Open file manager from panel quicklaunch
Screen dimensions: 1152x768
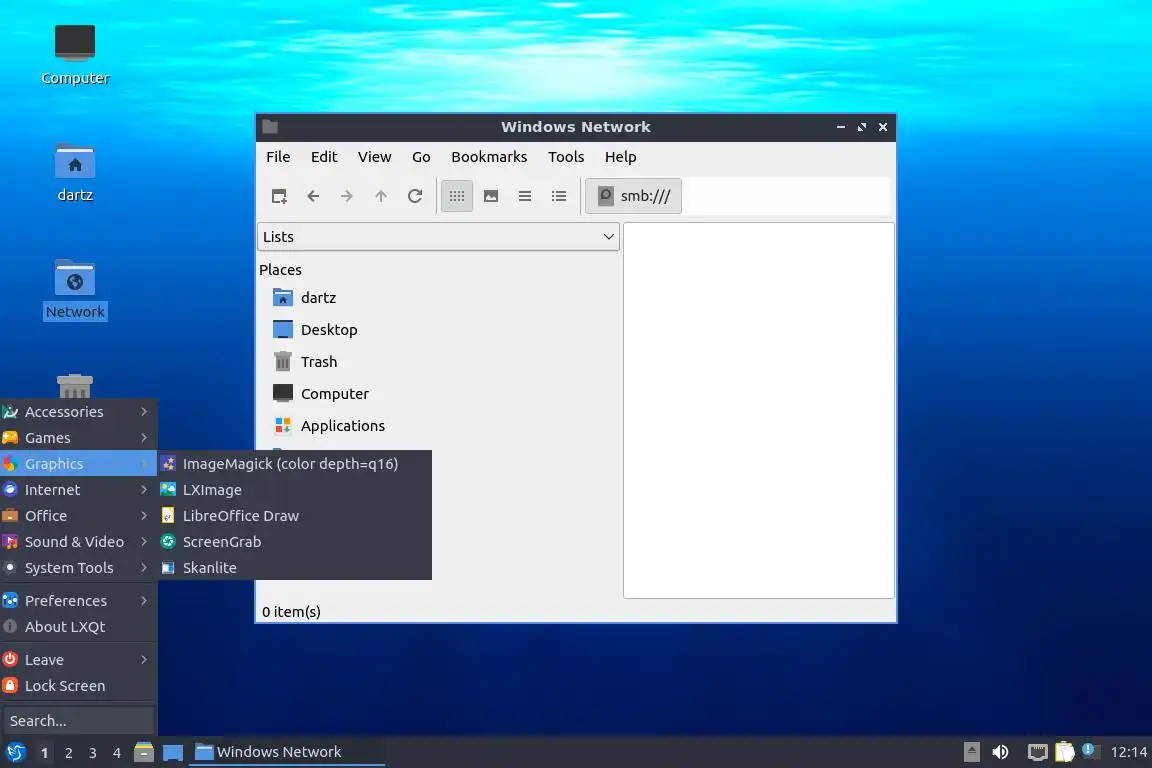(x=144, y=752)
